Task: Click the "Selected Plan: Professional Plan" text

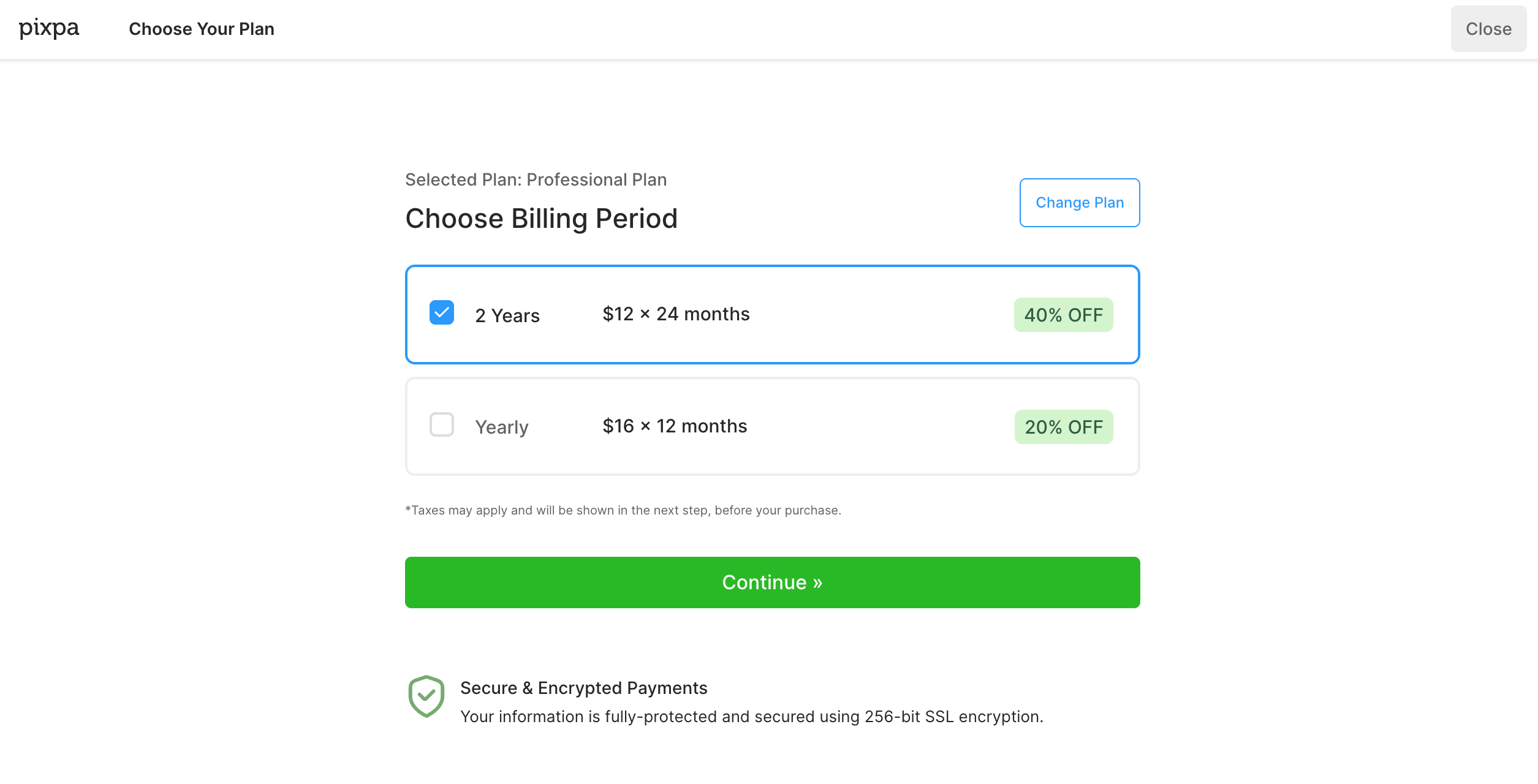Action: (536, 179)
